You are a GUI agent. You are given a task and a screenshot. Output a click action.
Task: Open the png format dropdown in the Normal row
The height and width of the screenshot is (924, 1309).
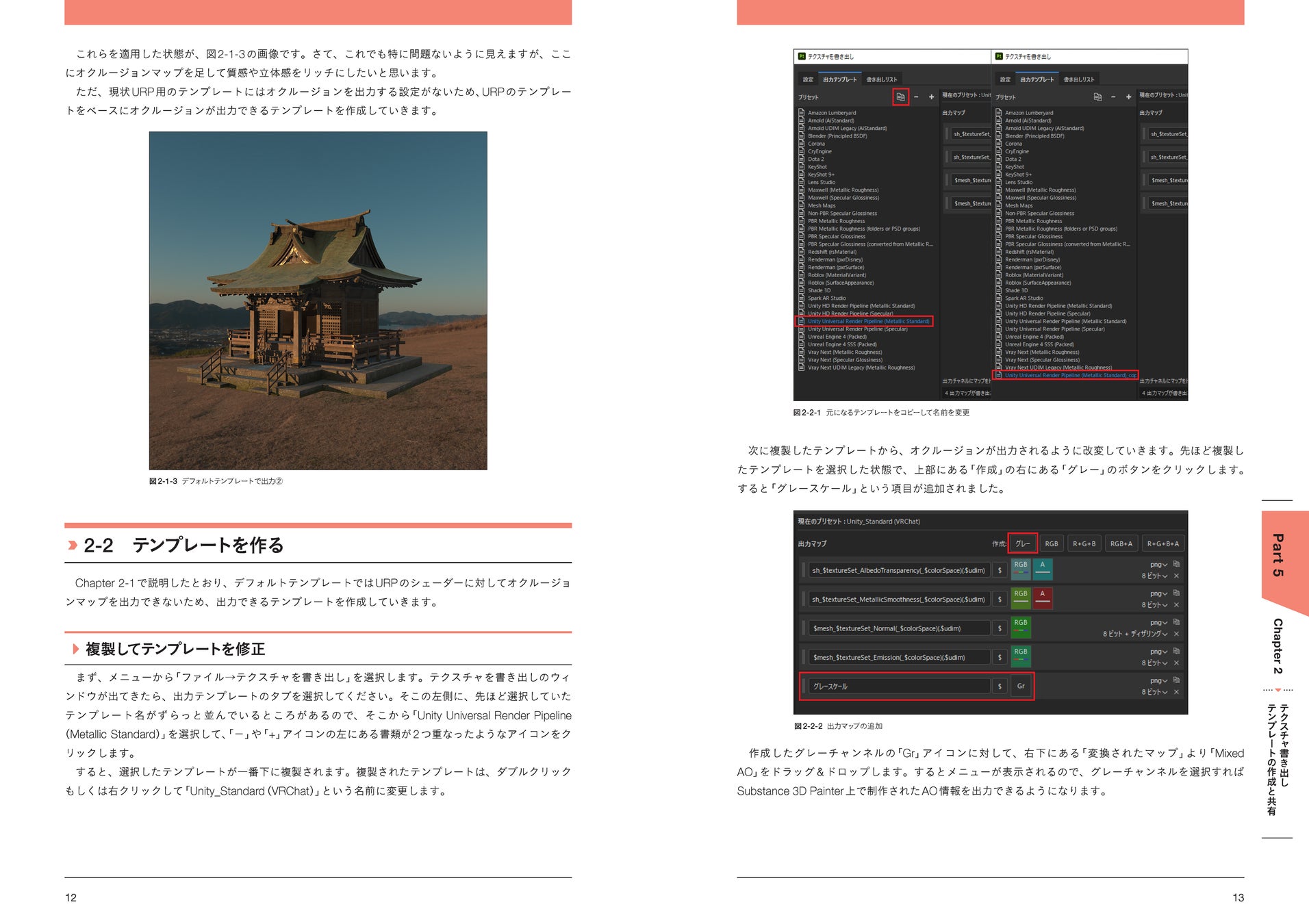point(1158,622)
